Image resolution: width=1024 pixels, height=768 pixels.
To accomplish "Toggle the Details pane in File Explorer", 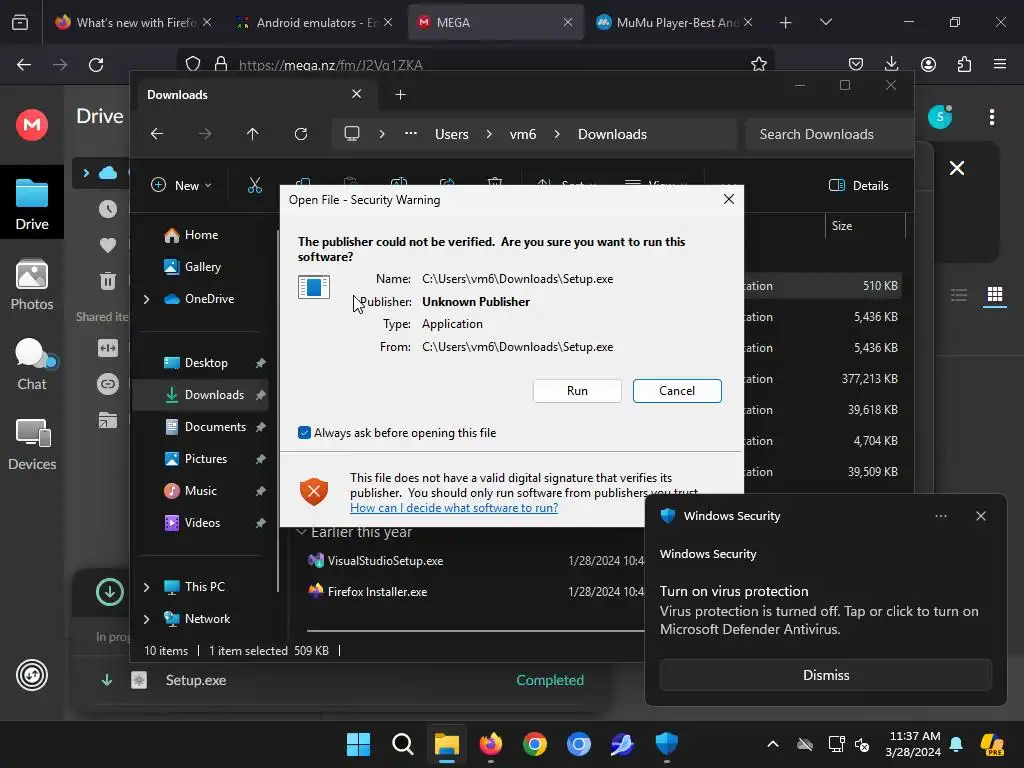I will tap(858, 185).
